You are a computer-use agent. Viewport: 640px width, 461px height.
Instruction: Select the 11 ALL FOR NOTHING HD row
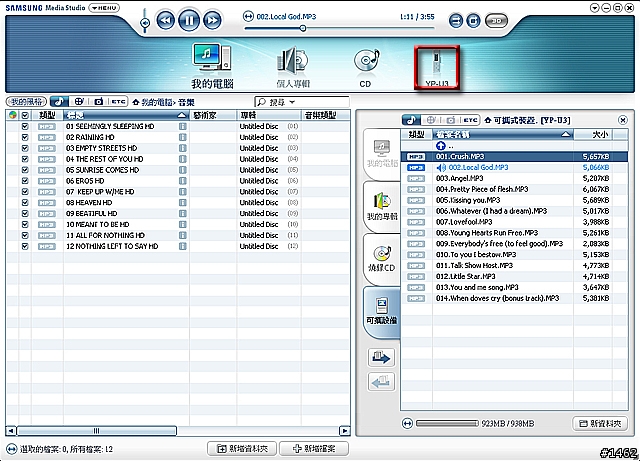(x=178, y=235)
